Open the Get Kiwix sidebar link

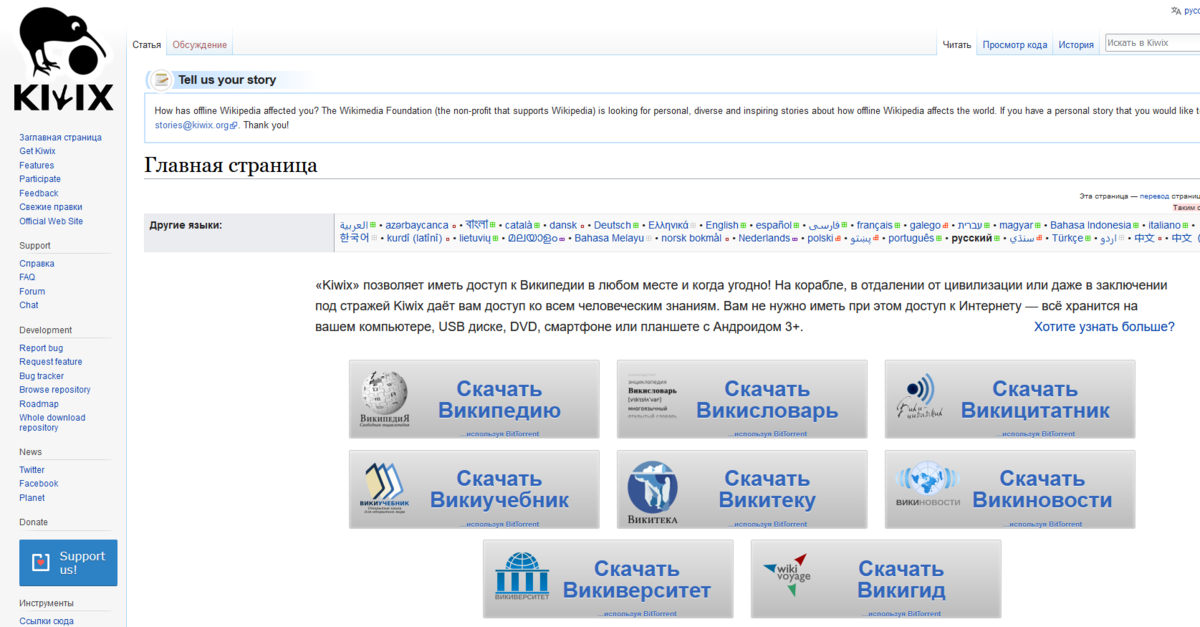pyautogui.click(x=37, y=151)
